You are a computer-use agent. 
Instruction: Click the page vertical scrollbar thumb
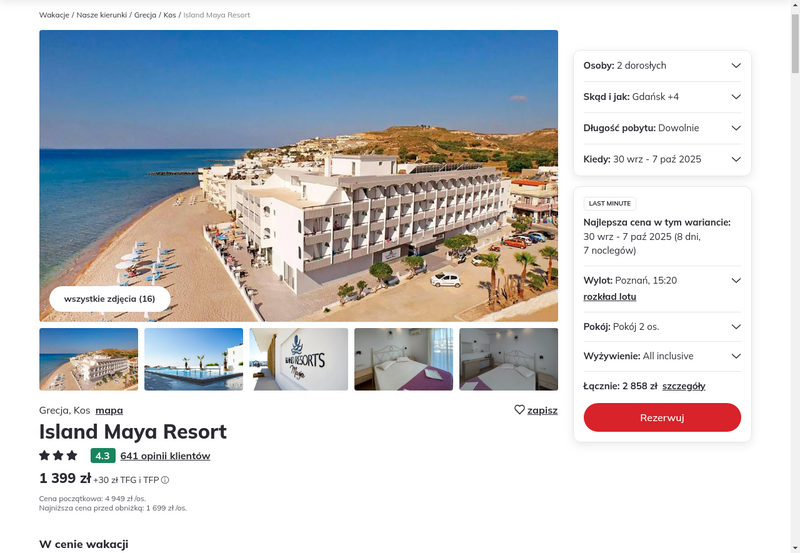pos(795,43)
